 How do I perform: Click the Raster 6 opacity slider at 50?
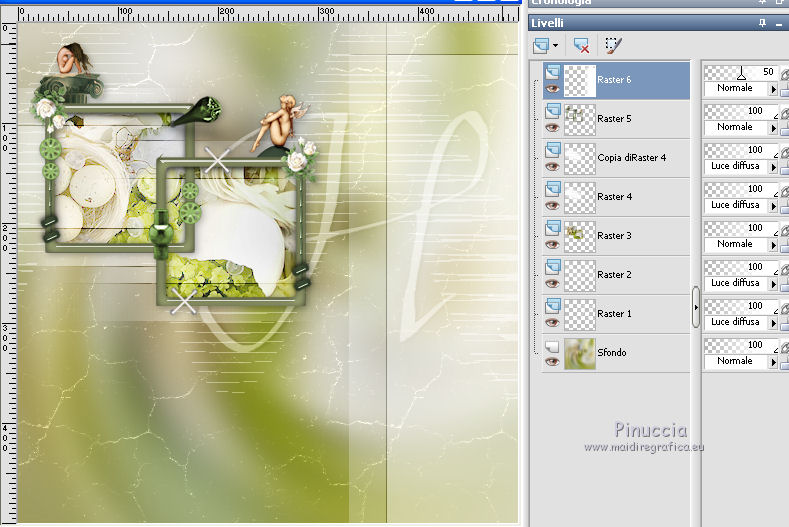pyautogui.click(x=741, y=72)
